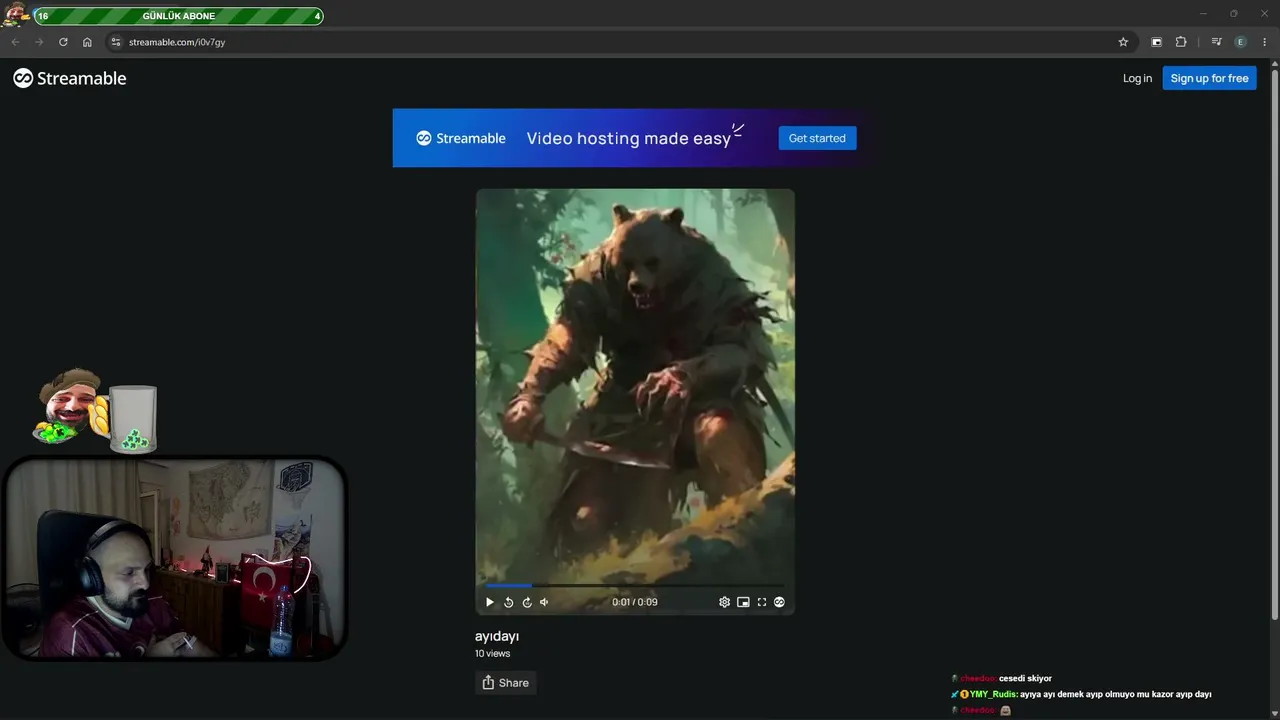
Task: Play the ayıdayı video
Action: click(x=490, y=602)
